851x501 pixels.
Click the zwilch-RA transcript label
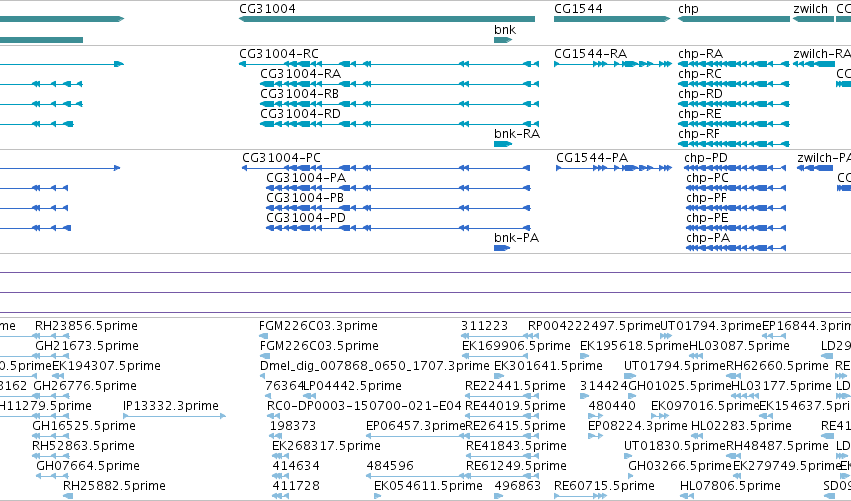pos(822,54)
